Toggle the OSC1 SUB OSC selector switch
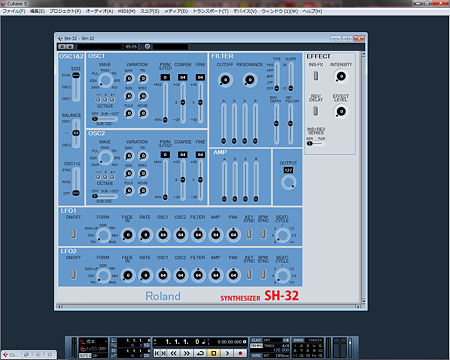Viewport: 450px width, 360px height. click(x=104, y=119)
